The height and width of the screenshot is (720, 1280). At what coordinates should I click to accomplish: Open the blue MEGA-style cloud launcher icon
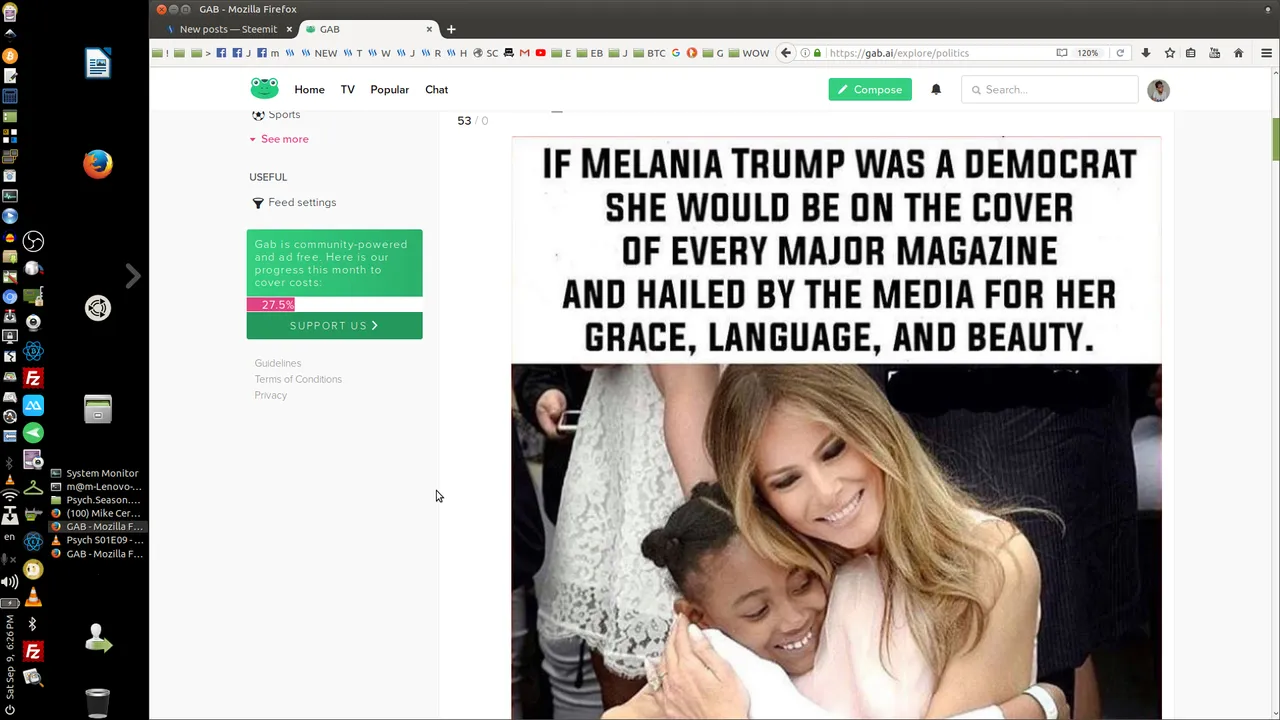click(33, 405)
